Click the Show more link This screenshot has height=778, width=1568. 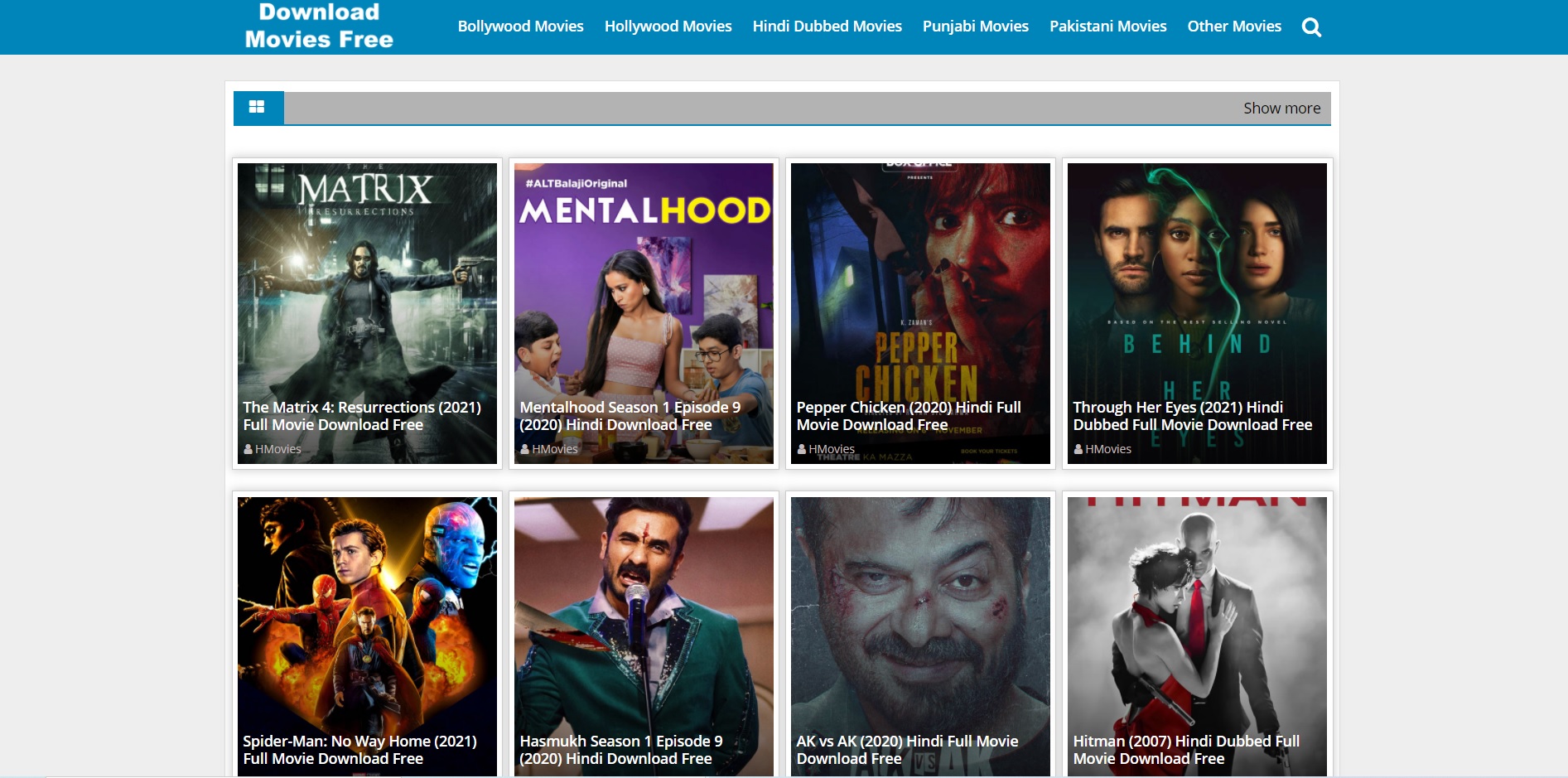[1281, 109]
